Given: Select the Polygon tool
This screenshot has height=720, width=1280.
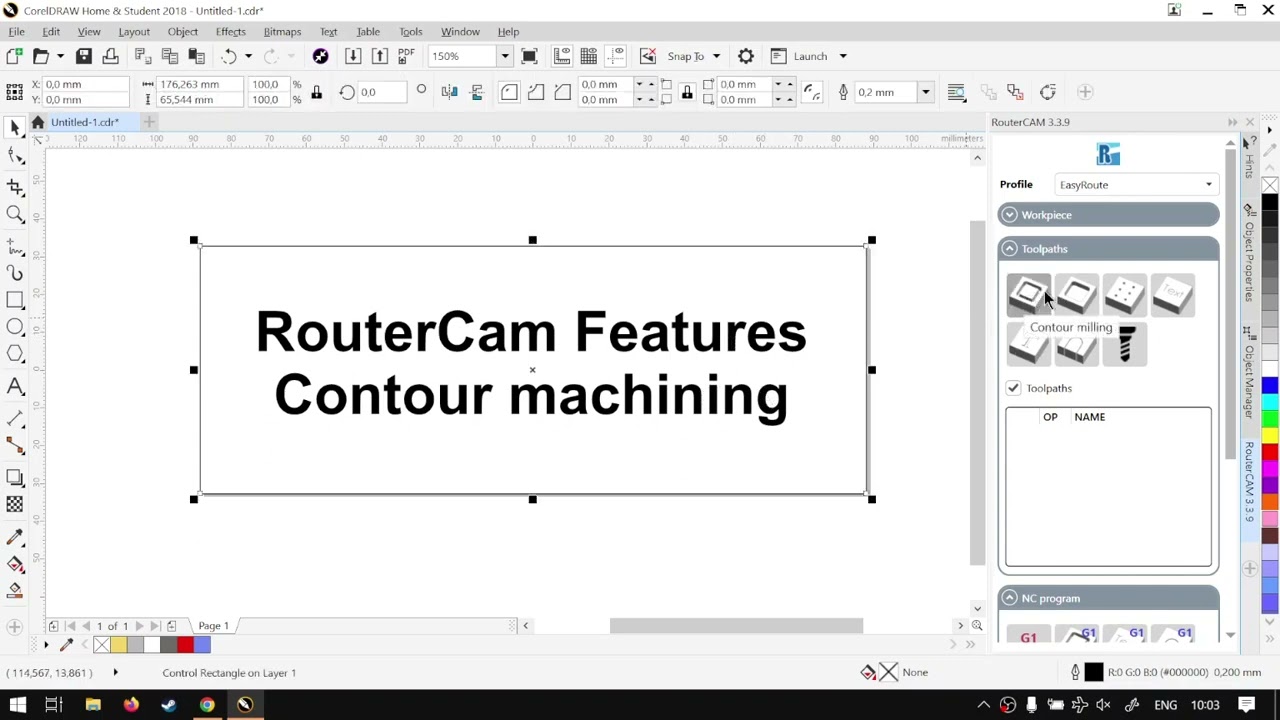Looking at the screenshot, I should point(15,354).
